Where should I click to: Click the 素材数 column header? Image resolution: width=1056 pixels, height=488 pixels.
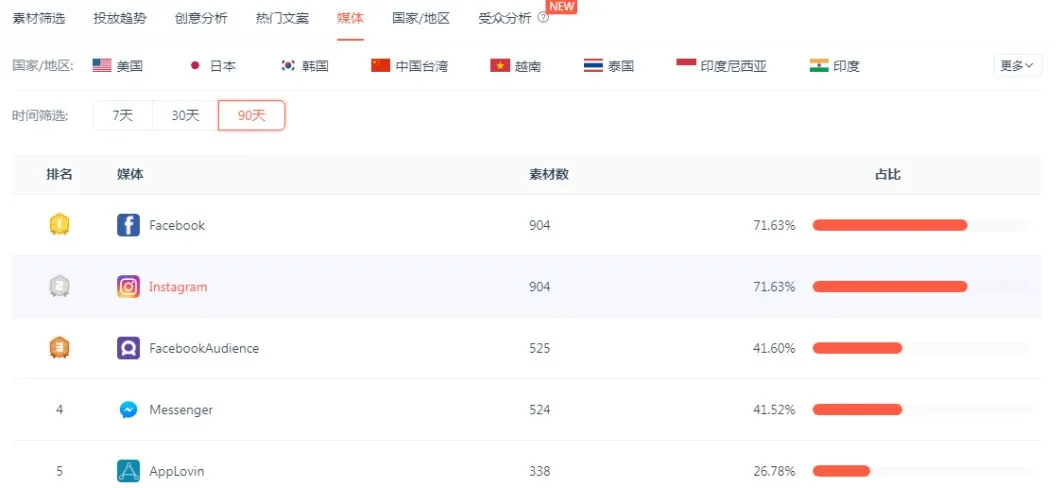(549, 174)
